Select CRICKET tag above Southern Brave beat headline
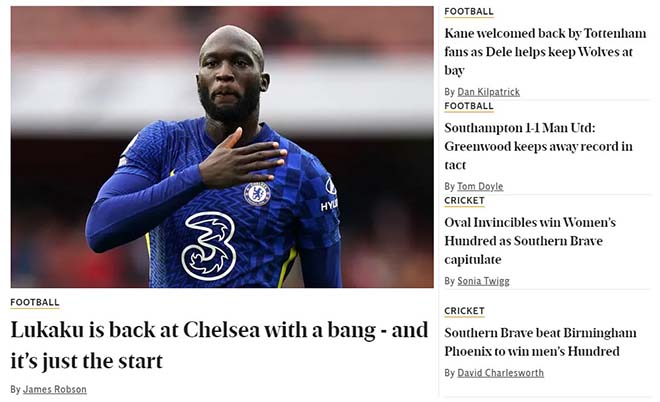 [464, 311]
